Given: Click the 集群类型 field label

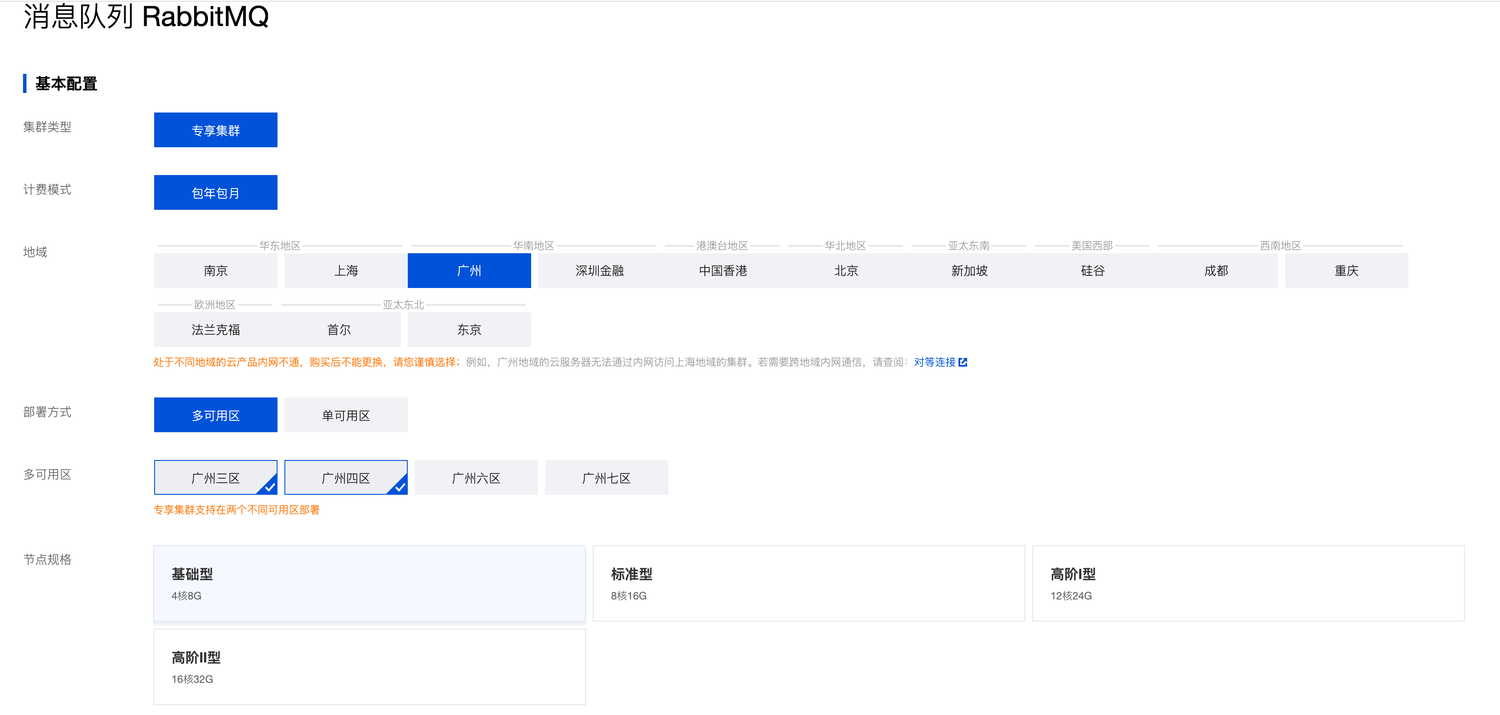Looking at the screenshot, I should tap(47, 127).
